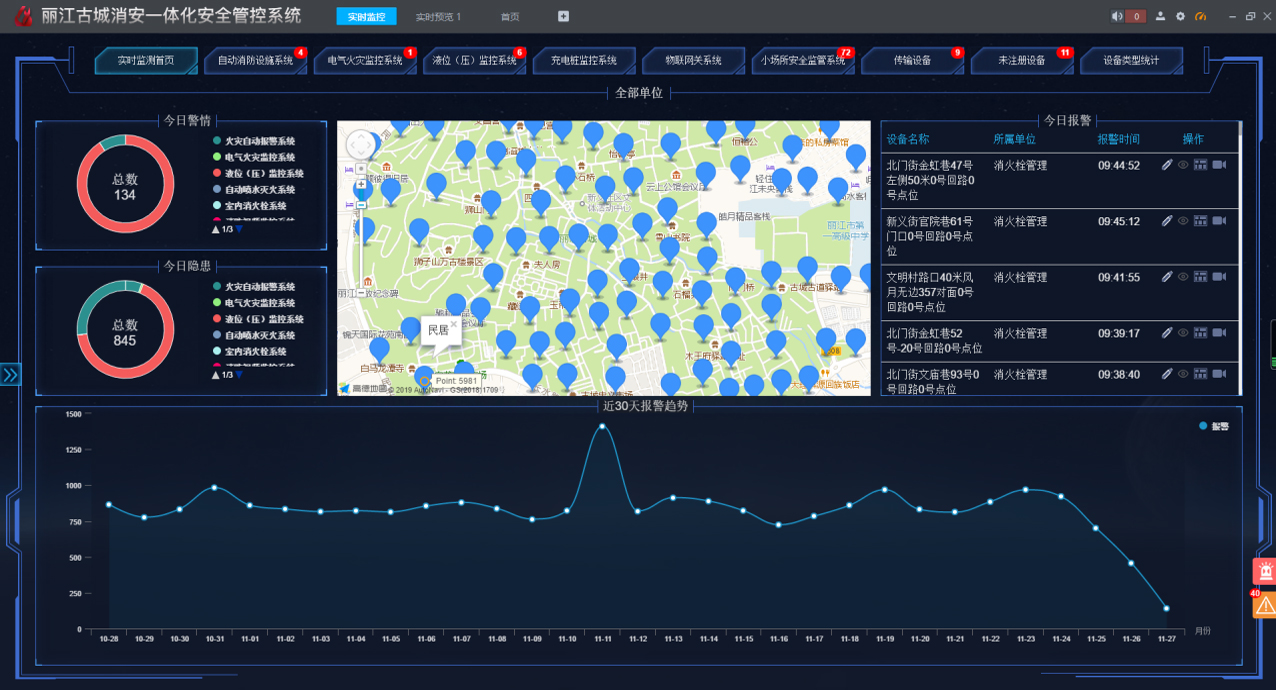
Task: Click the red flame application logo
Action: [22, 16]
